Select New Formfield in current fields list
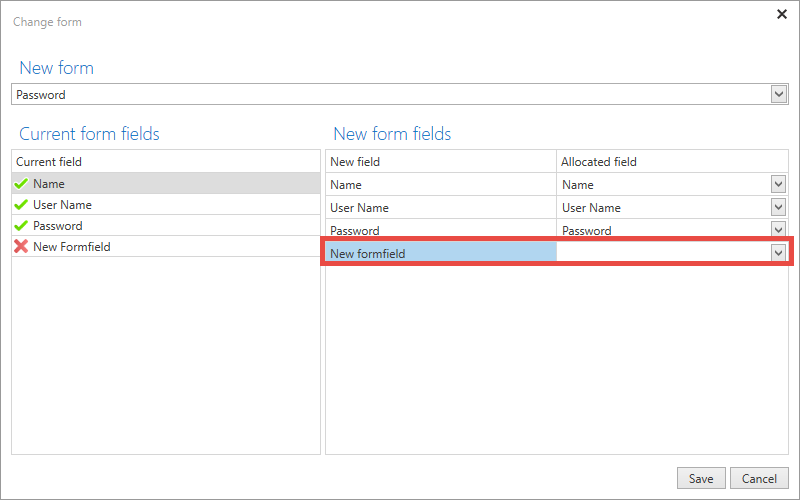 pos(166,246)
